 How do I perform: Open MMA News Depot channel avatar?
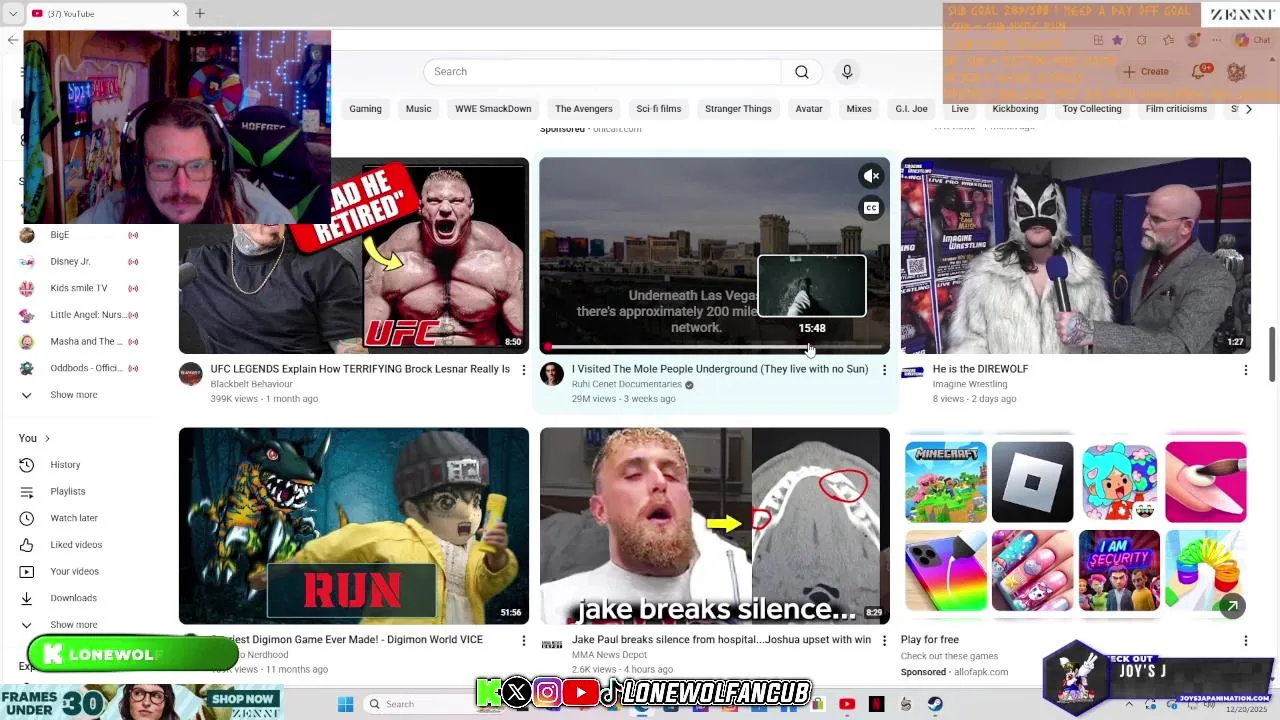point(552,644)
